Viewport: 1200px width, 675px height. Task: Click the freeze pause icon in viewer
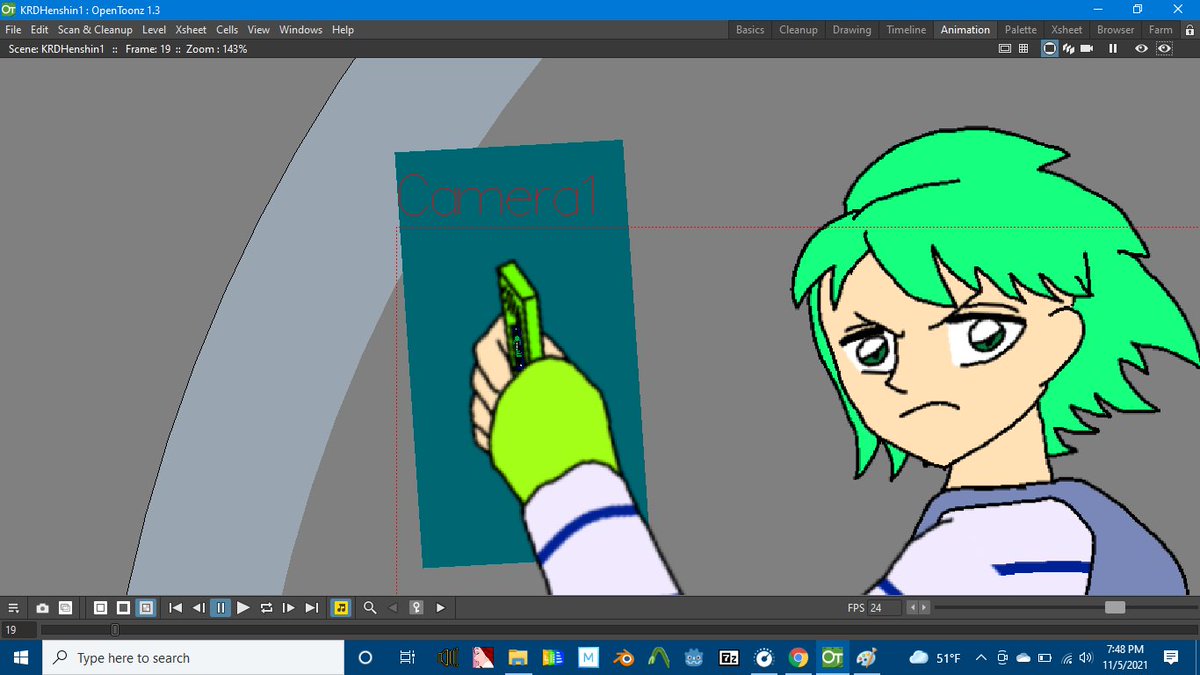coord(1113,49)
